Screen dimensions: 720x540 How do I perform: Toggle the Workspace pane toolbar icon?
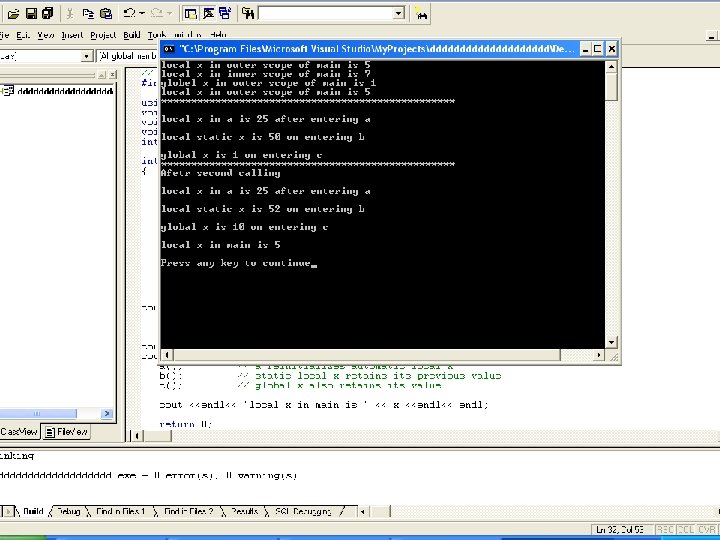pos(190,14)
